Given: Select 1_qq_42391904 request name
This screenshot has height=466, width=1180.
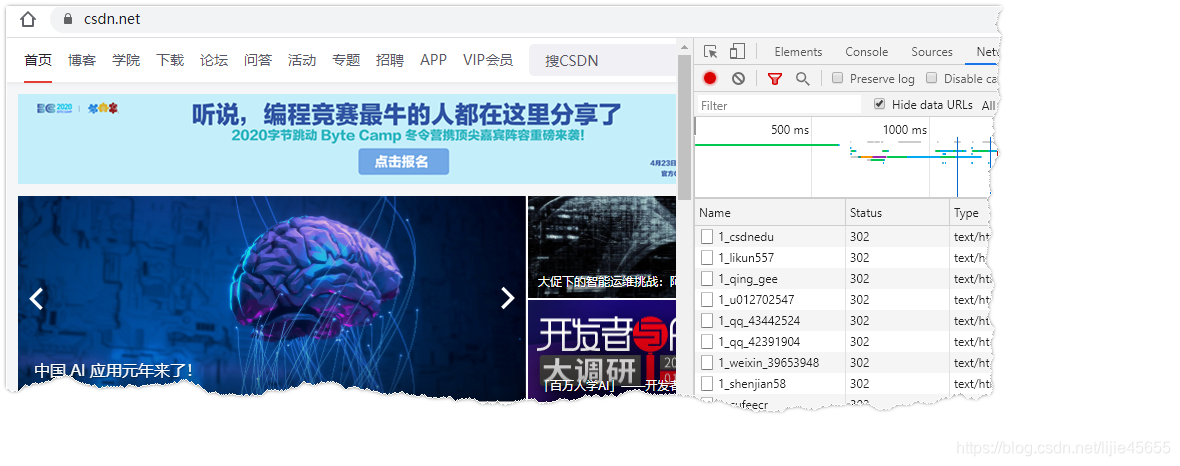Looking at the screenshot, I should click(x=759, y=342).
